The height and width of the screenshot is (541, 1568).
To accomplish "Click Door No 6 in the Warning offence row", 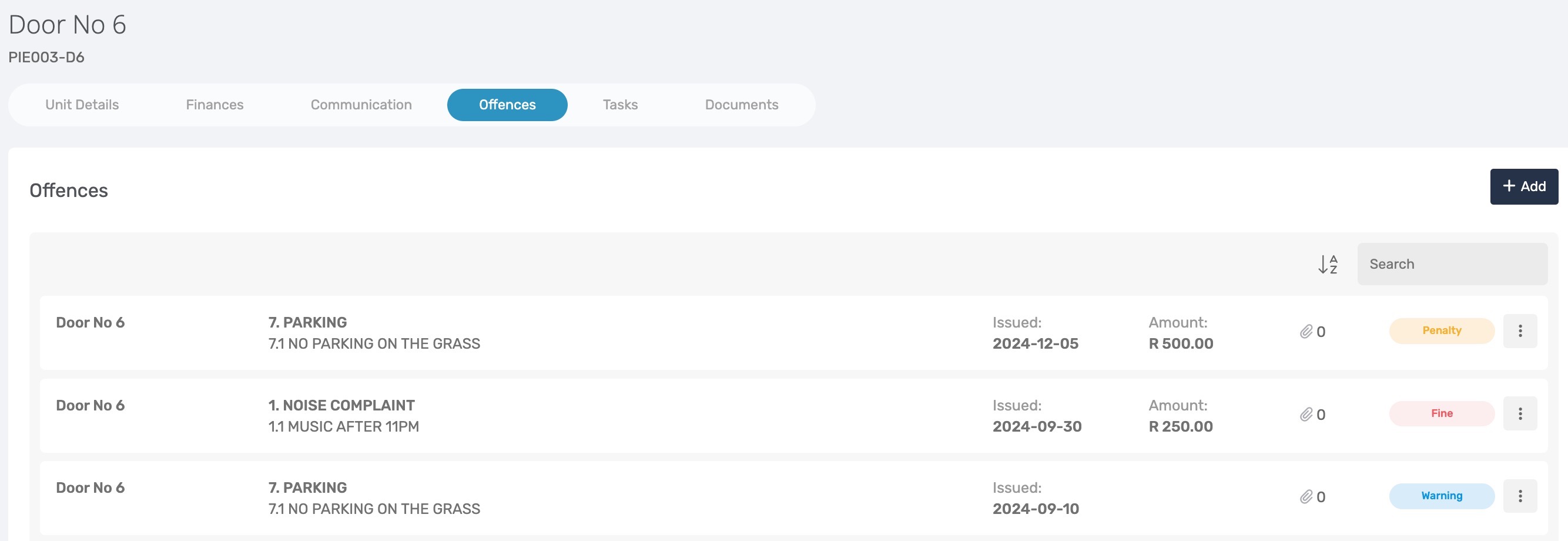I will click(x=90, y=487).
